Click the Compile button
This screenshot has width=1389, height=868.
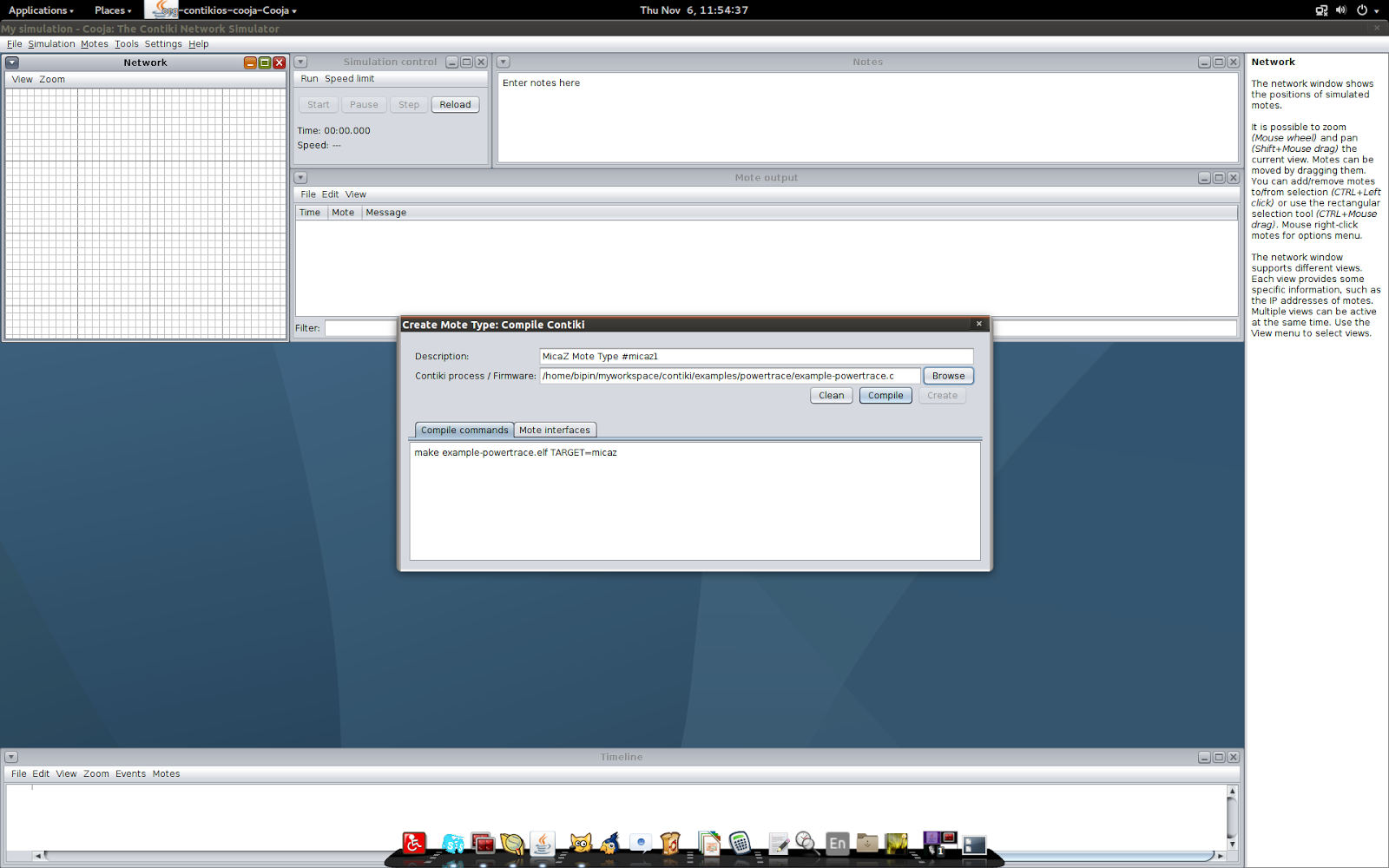(x=885, y=395)
